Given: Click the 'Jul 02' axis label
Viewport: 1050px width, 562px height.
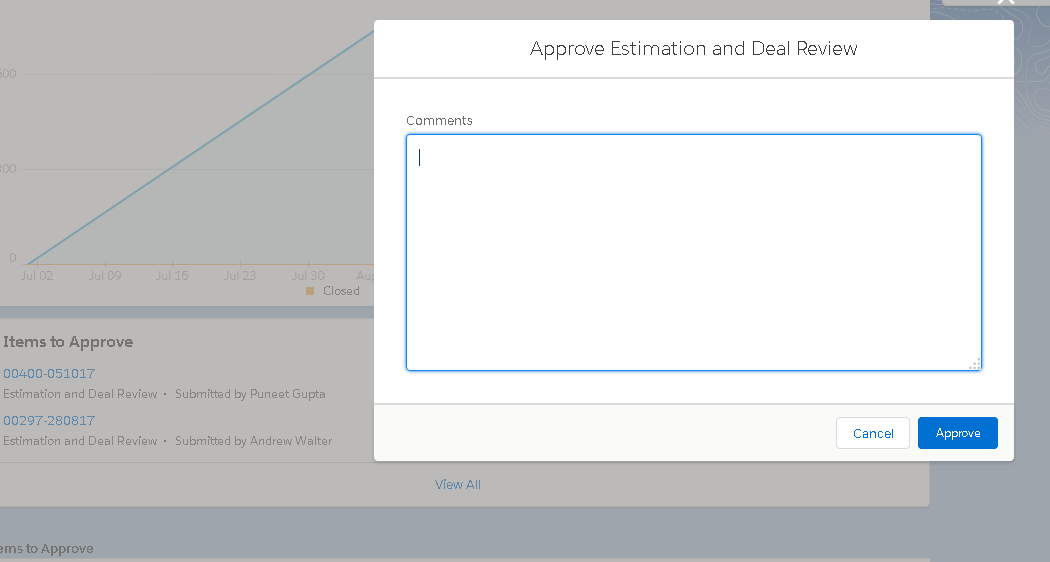Looking at the screenshot, I should (37, 275).
